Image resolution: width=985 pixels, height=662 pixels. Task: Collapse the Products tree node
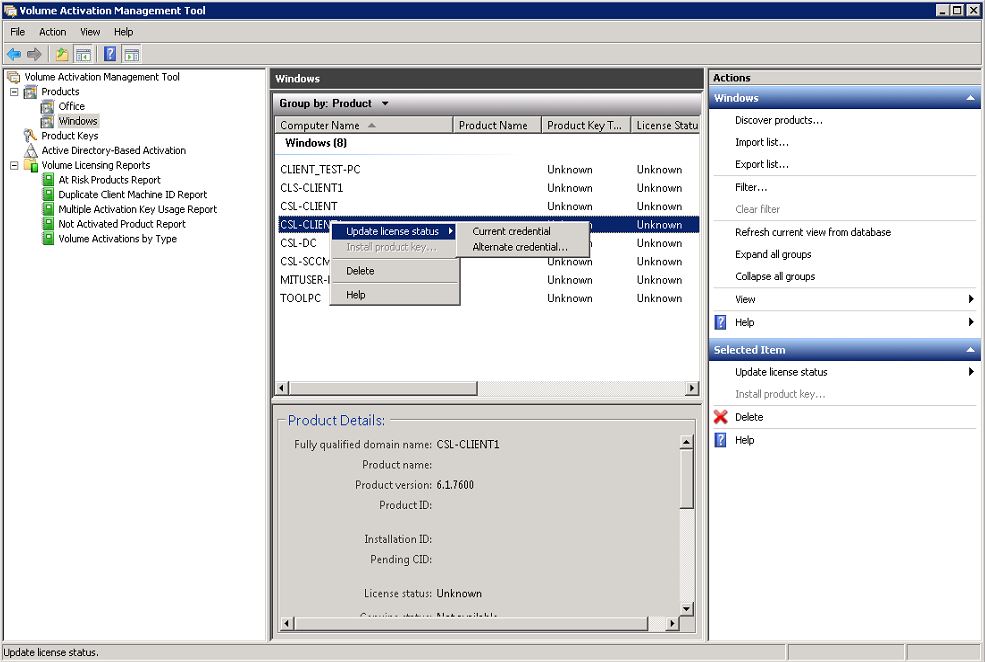pyautogui.click(x=14, y=92)
